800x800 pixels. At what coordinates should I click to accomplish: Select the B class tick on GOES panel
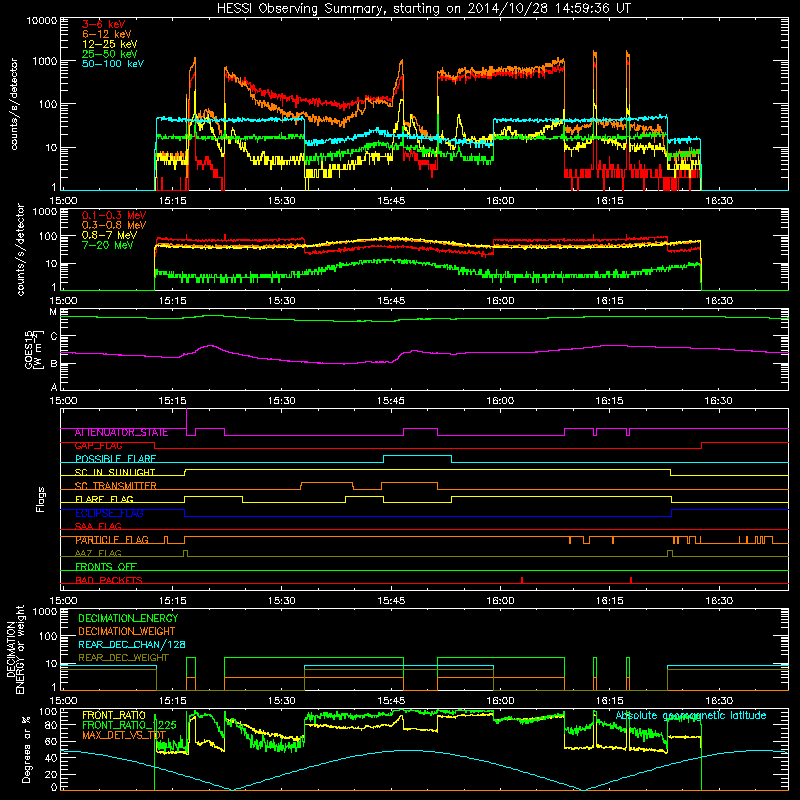(54, 364)
